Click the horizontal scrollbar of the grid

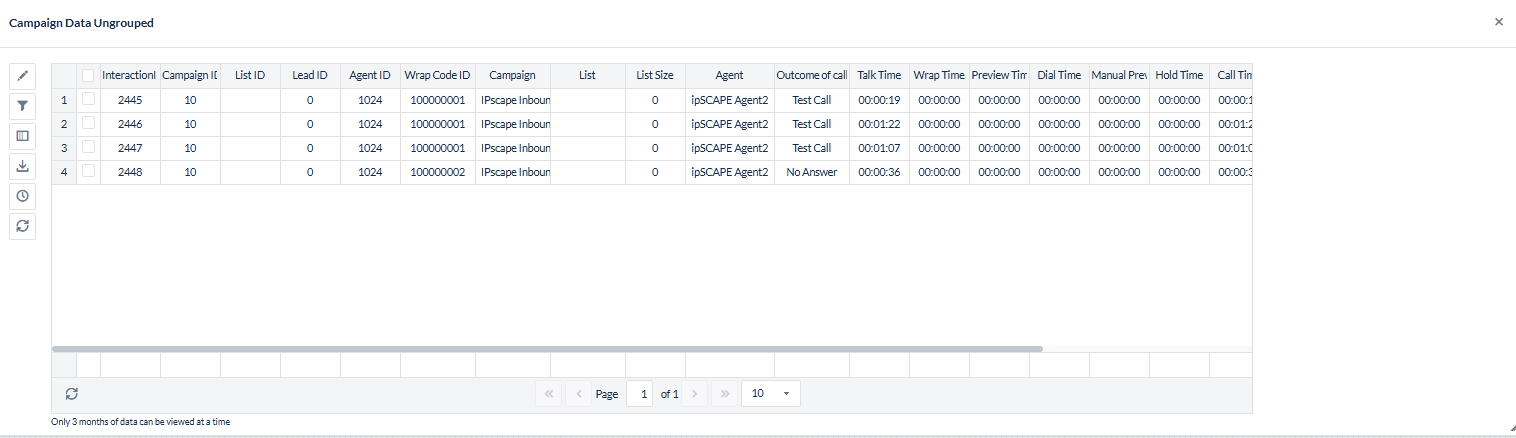click(547, 349)
